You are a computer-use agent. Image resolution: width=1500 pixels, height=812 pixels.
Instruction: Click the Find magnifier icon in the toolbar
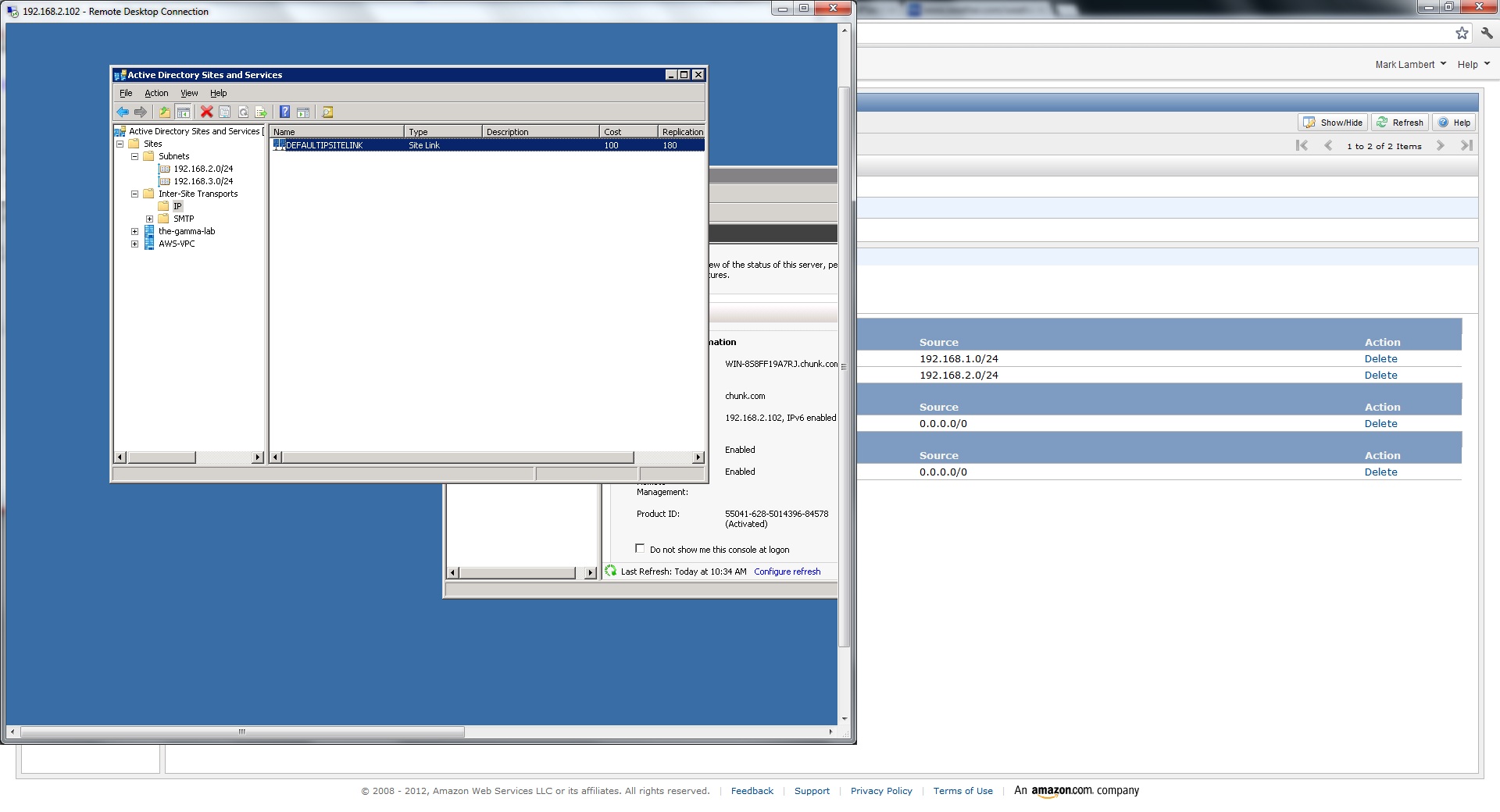click(x=328, y=112)
